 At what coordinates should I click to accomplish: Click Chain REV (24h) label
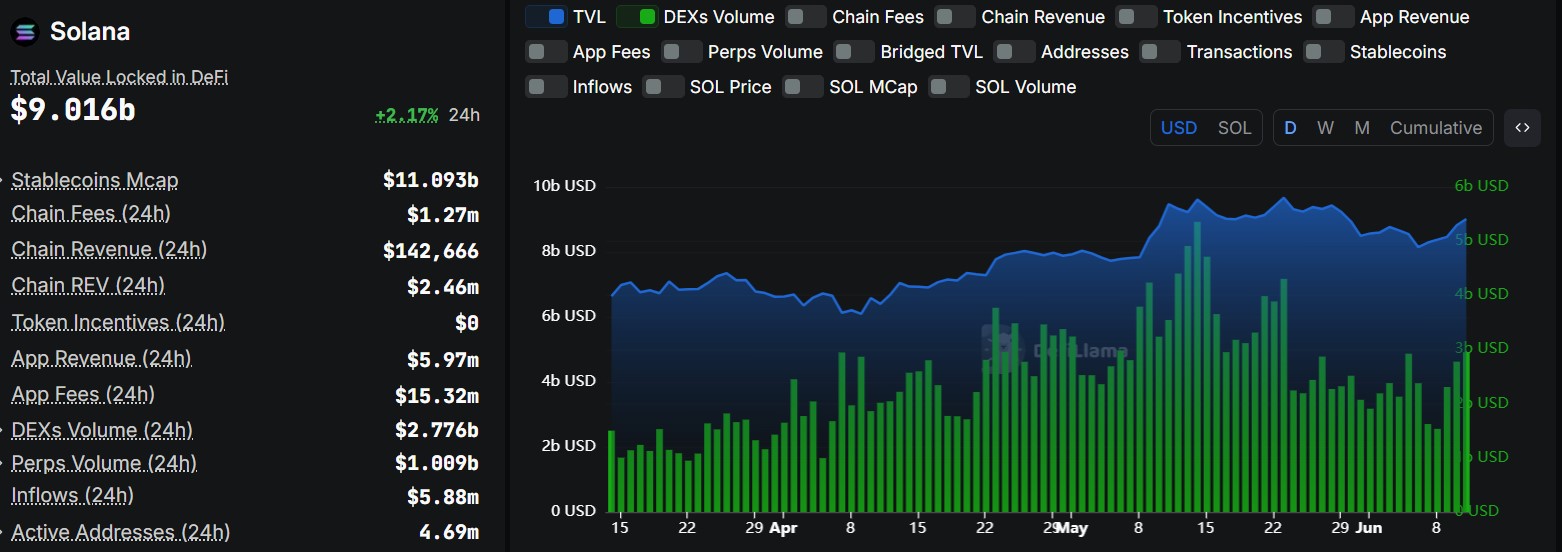point(88,286)
